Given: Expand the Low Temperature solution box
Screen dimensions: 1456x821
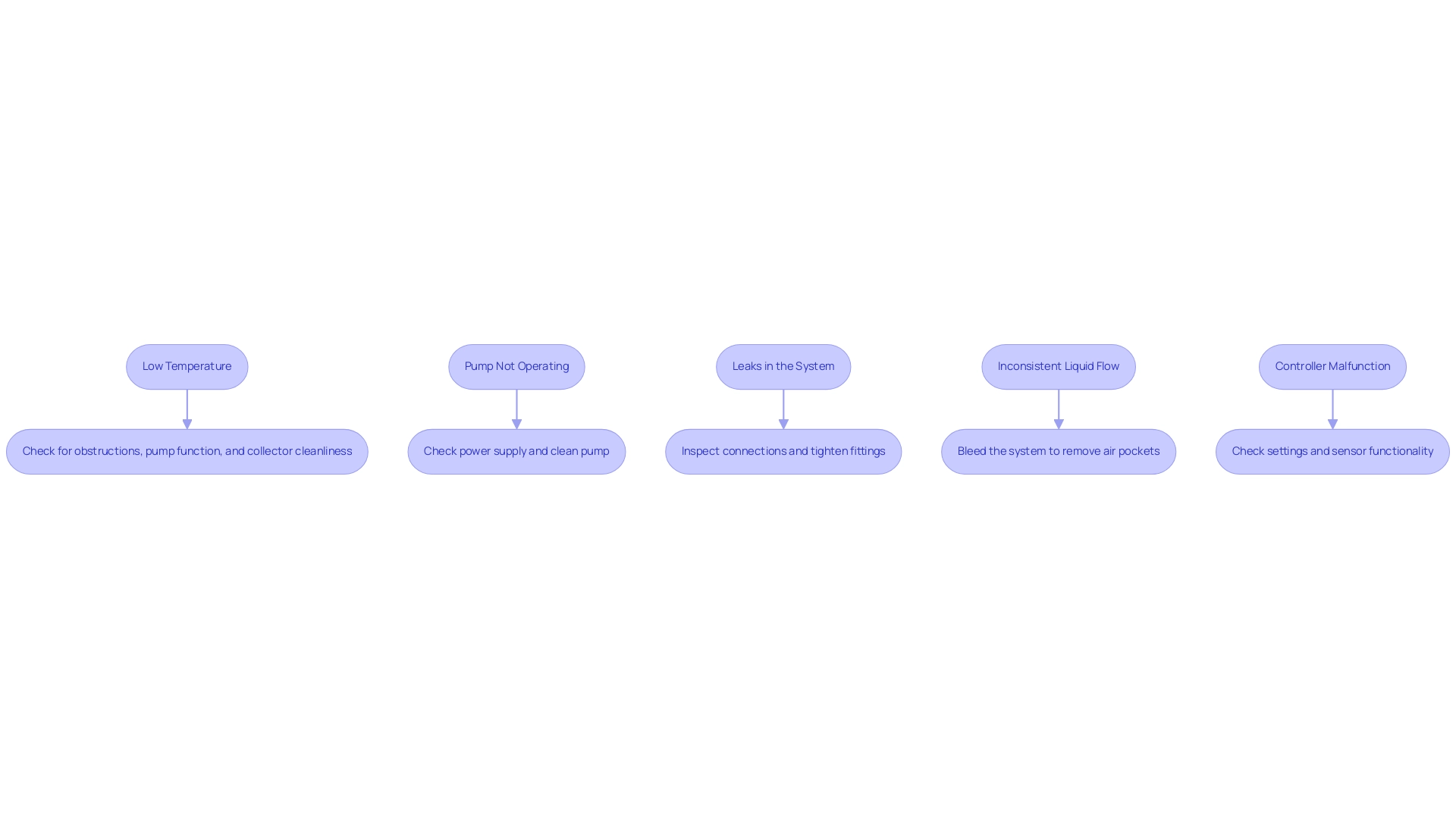Looking at the screenshot, I should pyautogui.click(x=187, y=451).
